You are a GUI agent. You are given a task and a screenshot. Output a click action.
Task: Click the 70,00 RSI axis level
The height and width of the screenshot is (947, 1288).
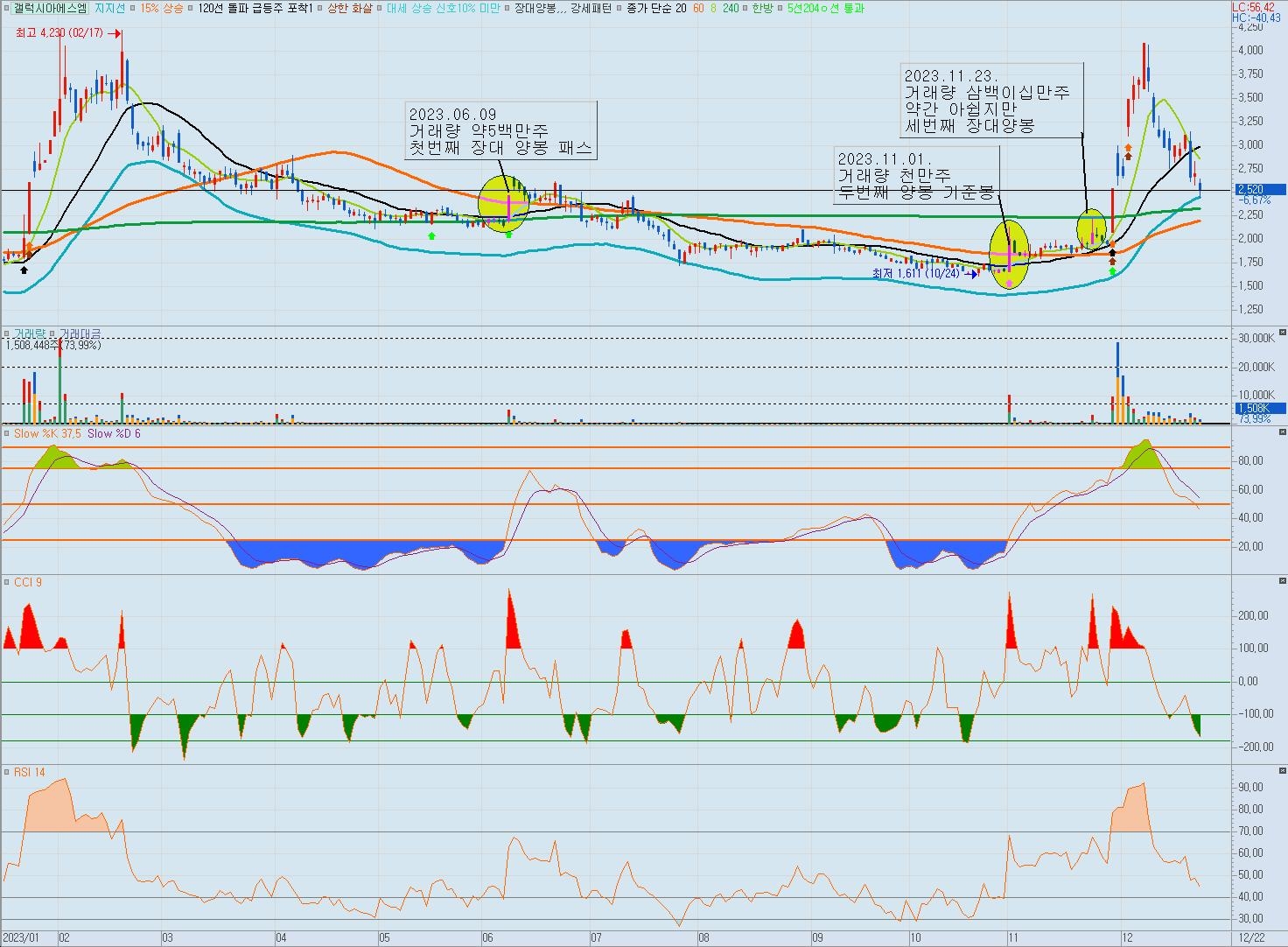tap(1251, 831)
